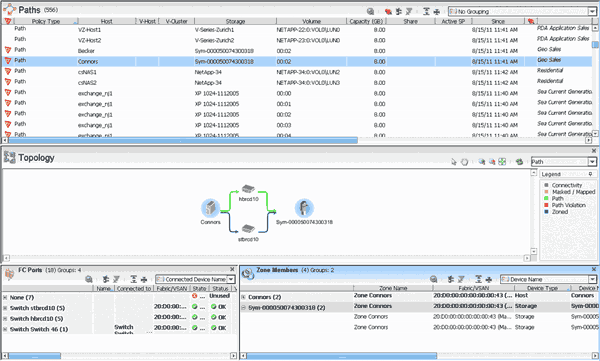The image size is (600, 361).
Task: Click the search icon in Zone Members toolbar
Action: [x=434, y=279]
